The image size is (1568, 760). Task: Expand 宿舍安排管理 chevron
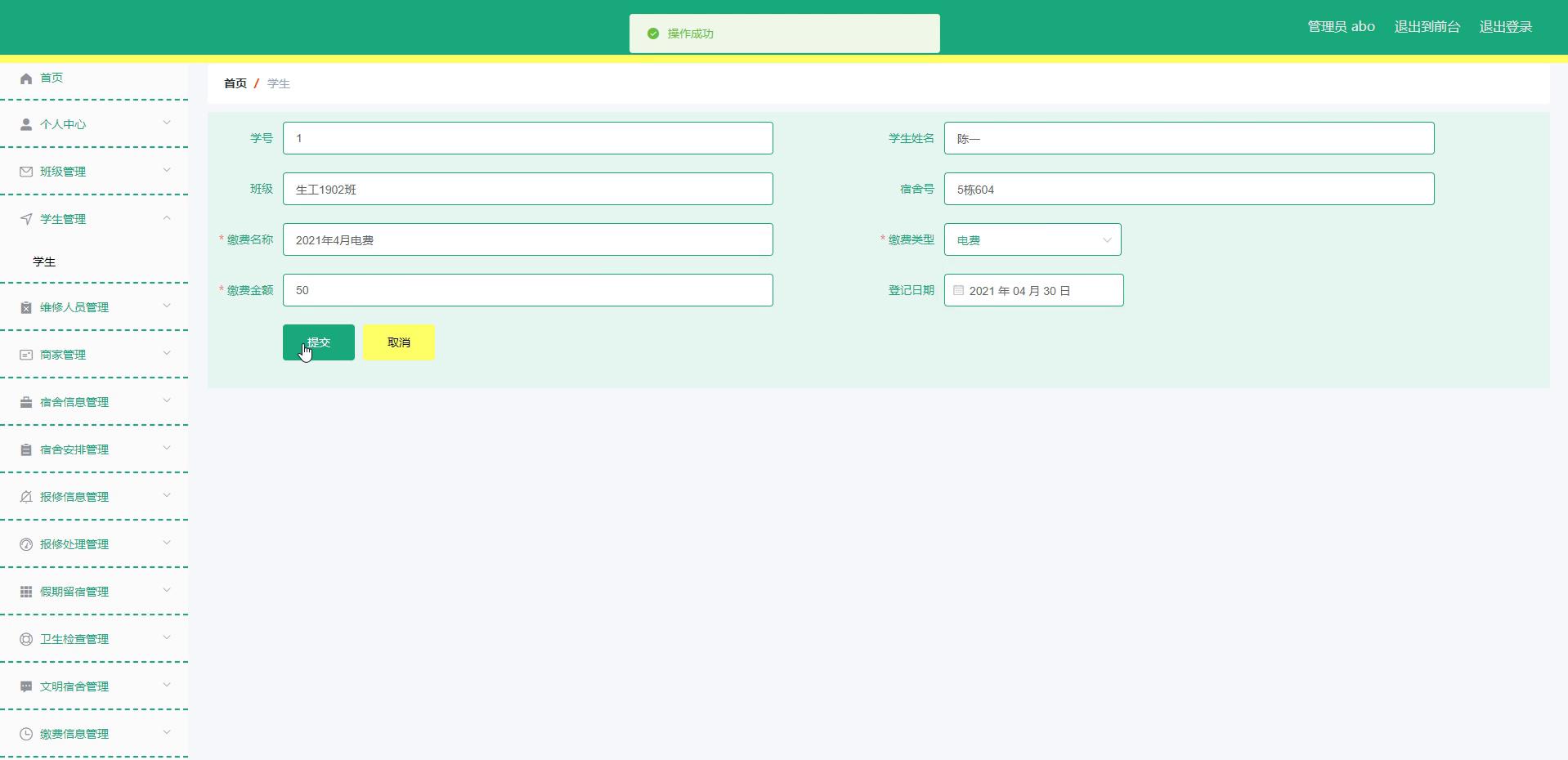click(x=167, y=448)
